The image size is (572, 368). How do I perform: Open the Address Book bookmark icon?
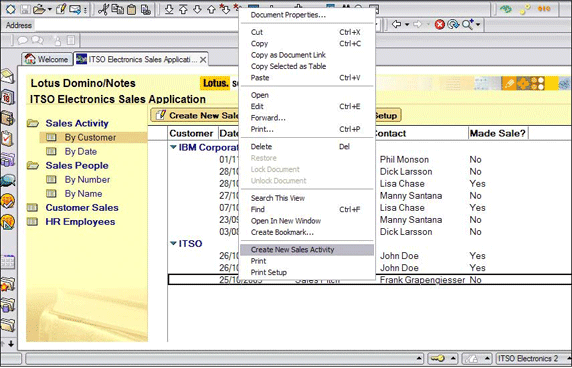(8, 118)
